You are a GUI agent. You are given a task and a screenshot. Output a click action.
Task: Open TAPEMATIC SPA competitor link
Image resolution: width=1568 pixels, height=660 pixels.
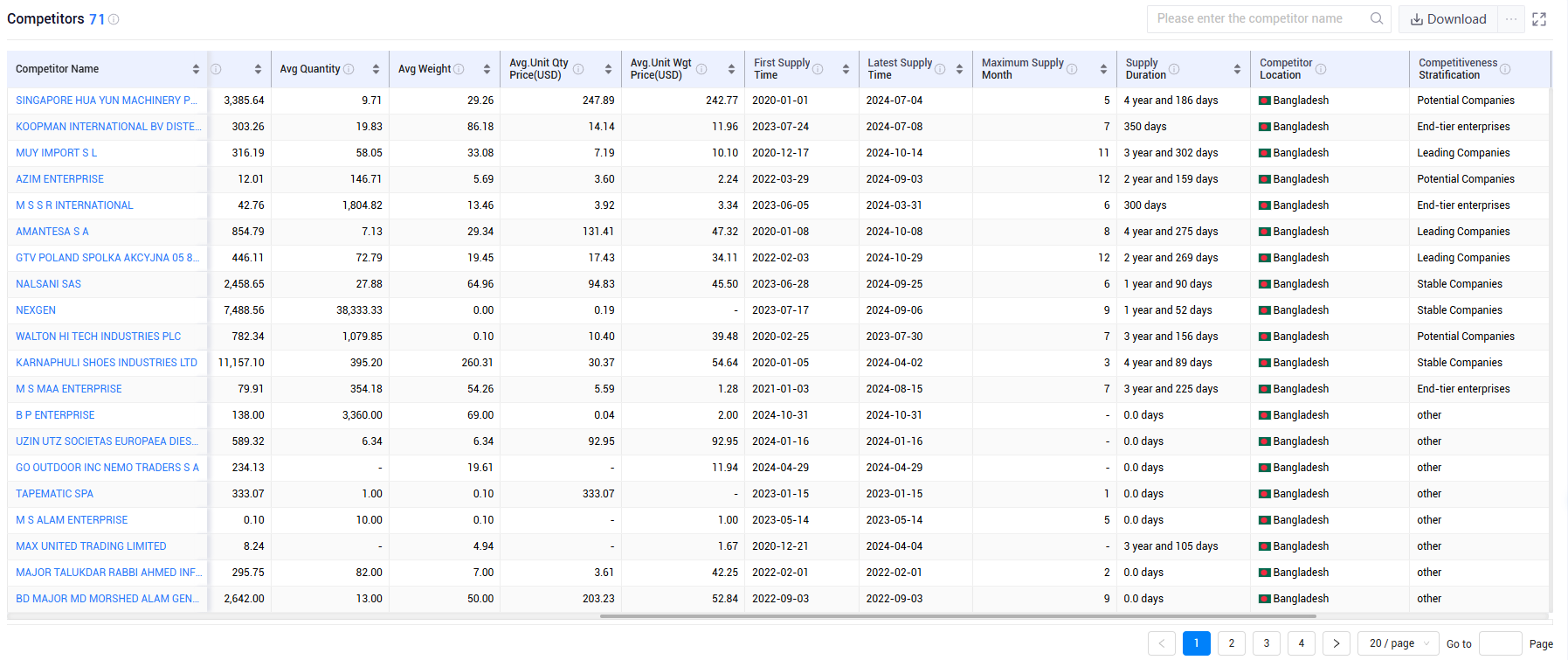pos(54,494)
